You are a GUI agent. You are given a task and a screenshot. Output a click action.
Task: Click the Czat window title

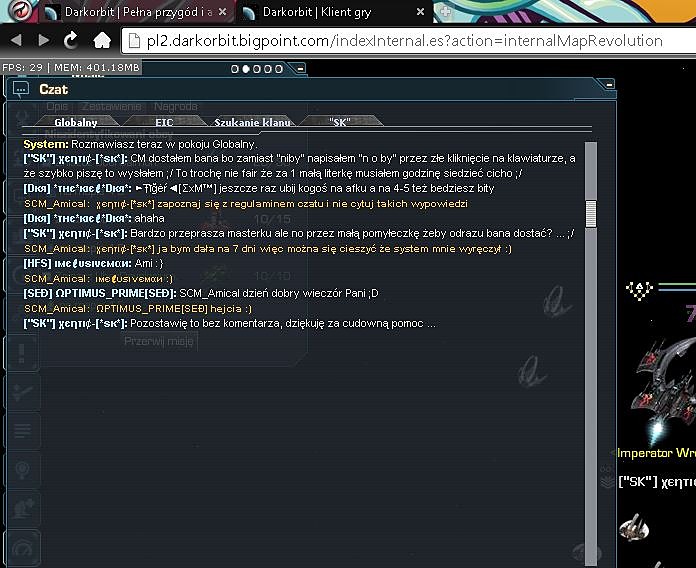coord(53,89)
